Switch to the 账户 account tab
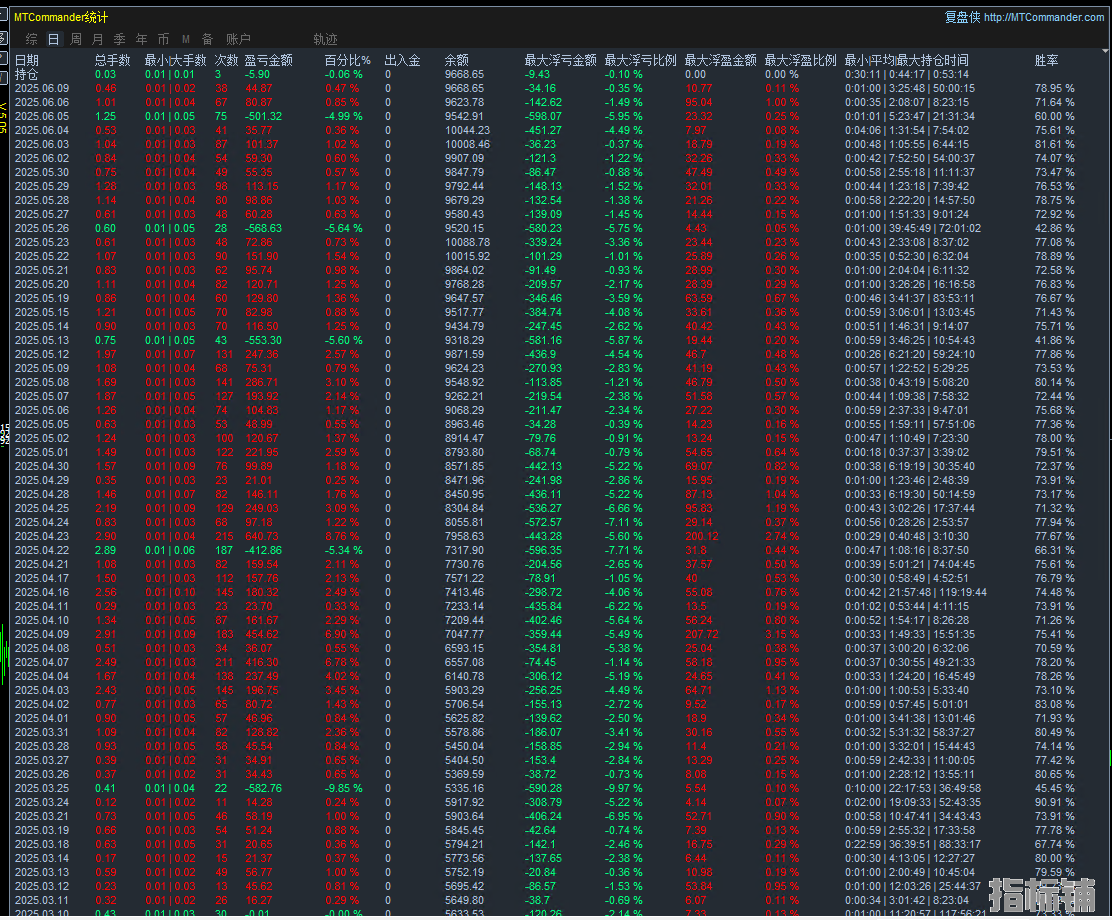This screenshot has width=1112, height=920. click(x=238, y=39)
